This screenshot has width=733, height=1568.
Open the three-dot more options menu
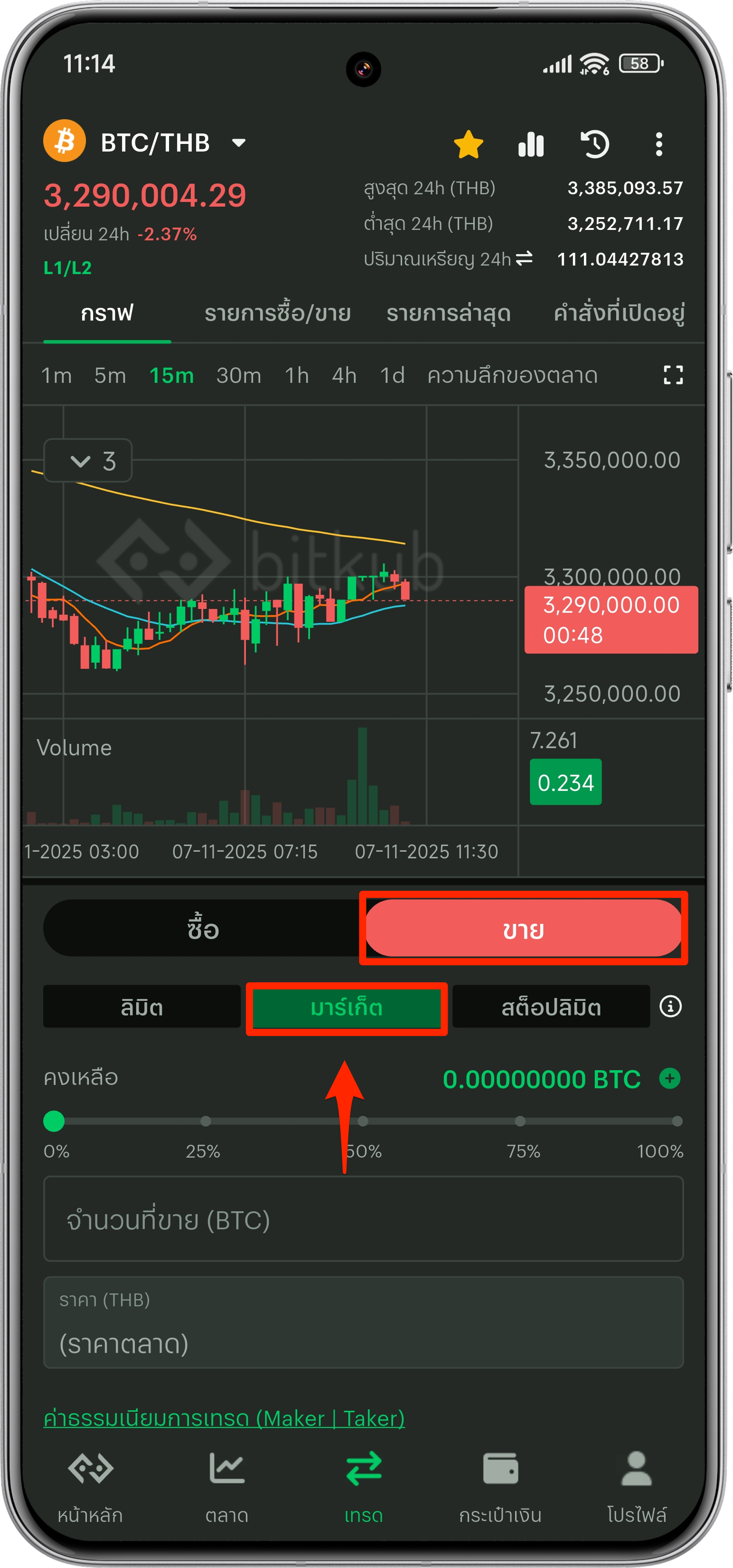[659, 144]
